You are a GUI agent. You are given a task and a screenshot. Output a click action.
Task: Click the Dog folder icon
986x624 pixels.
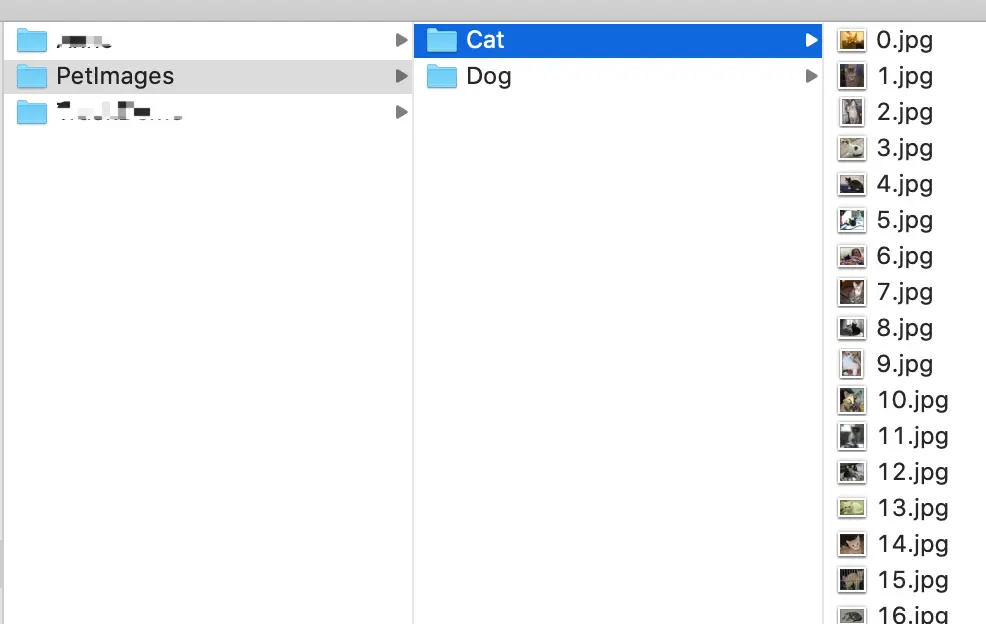(x=441, y=77)
